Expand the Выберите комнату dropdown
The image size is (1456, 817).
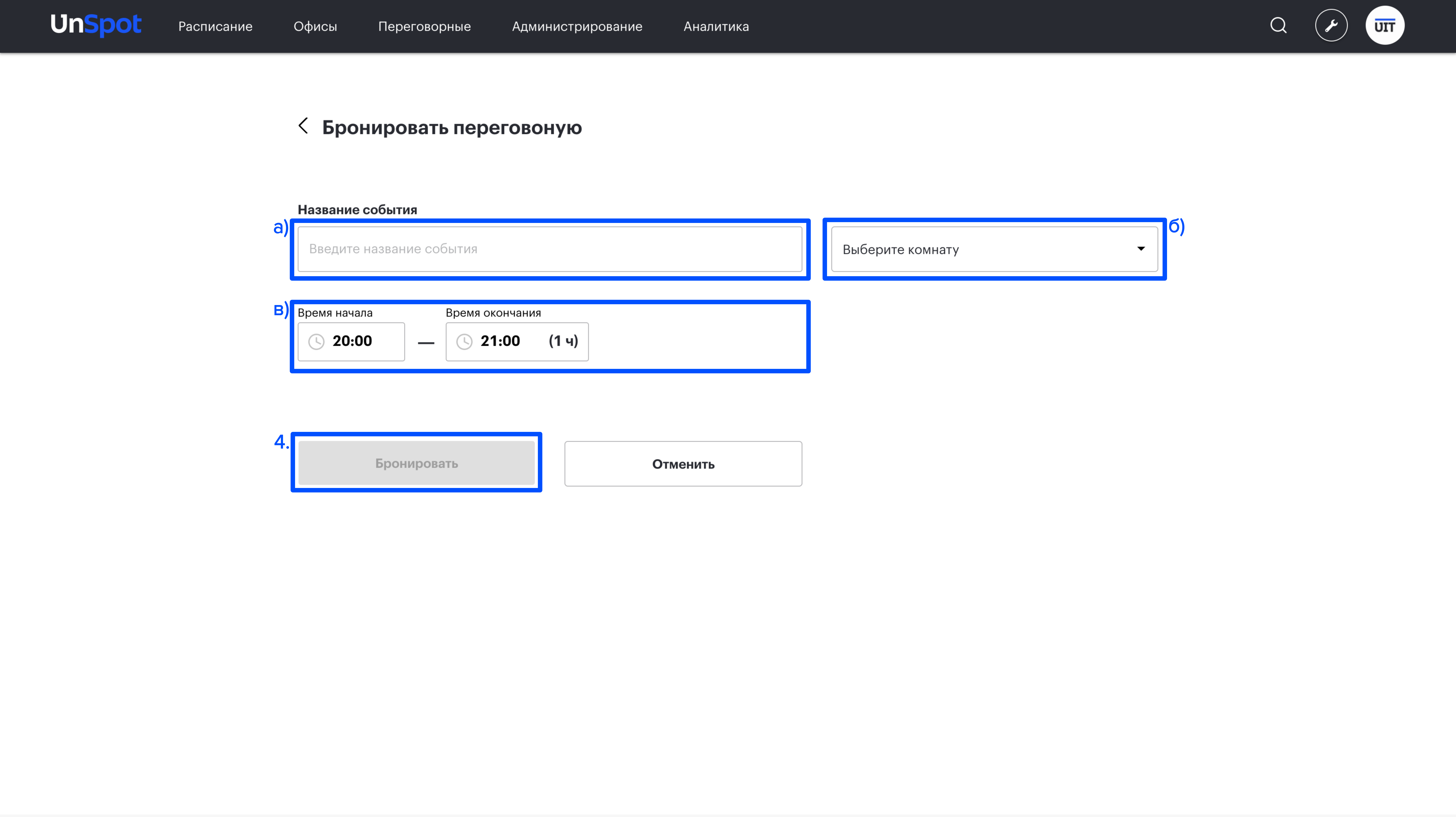click(995, 249)
